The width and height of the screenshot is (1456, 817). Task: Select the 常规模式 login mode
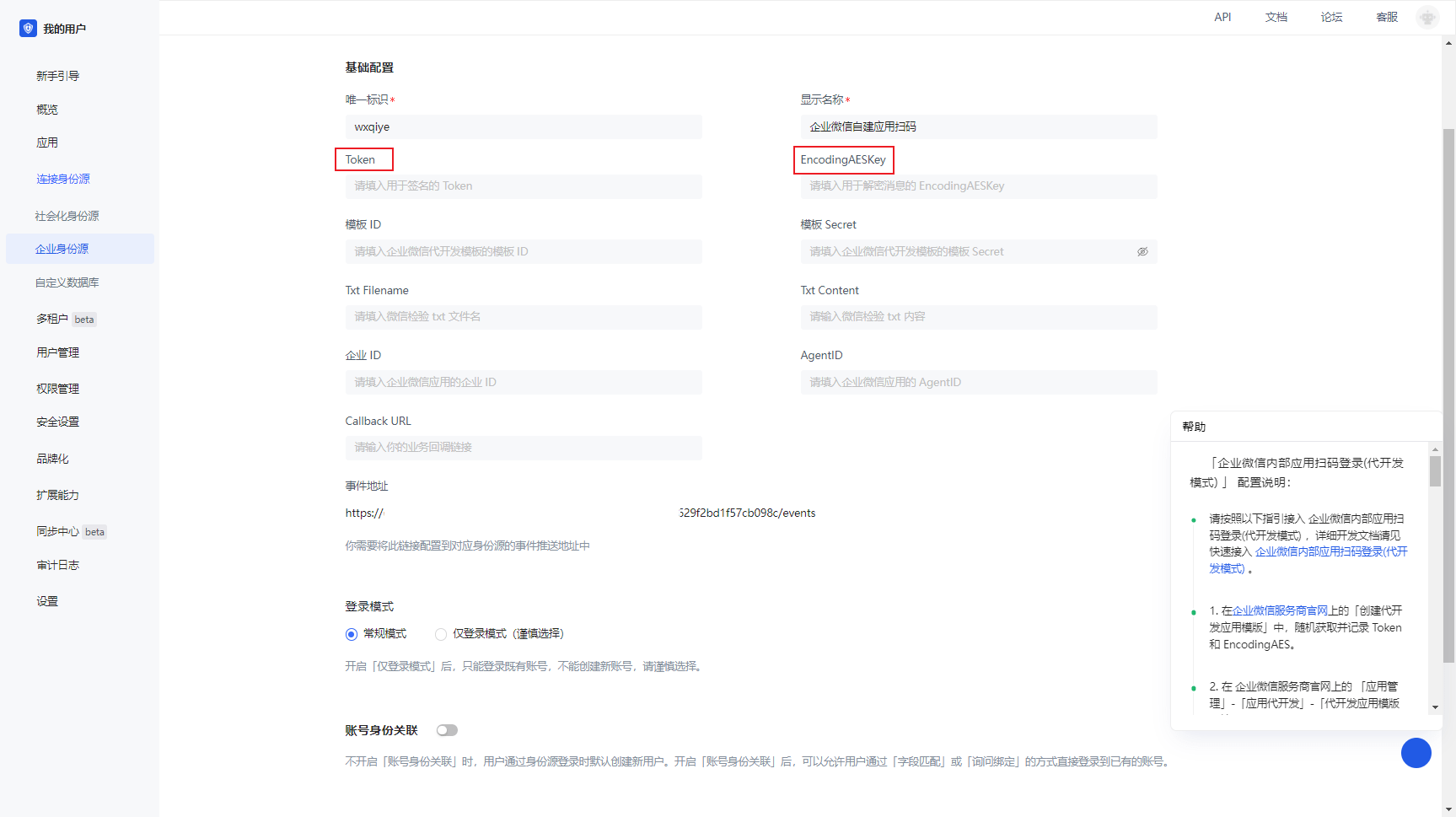tap(352, 634)
